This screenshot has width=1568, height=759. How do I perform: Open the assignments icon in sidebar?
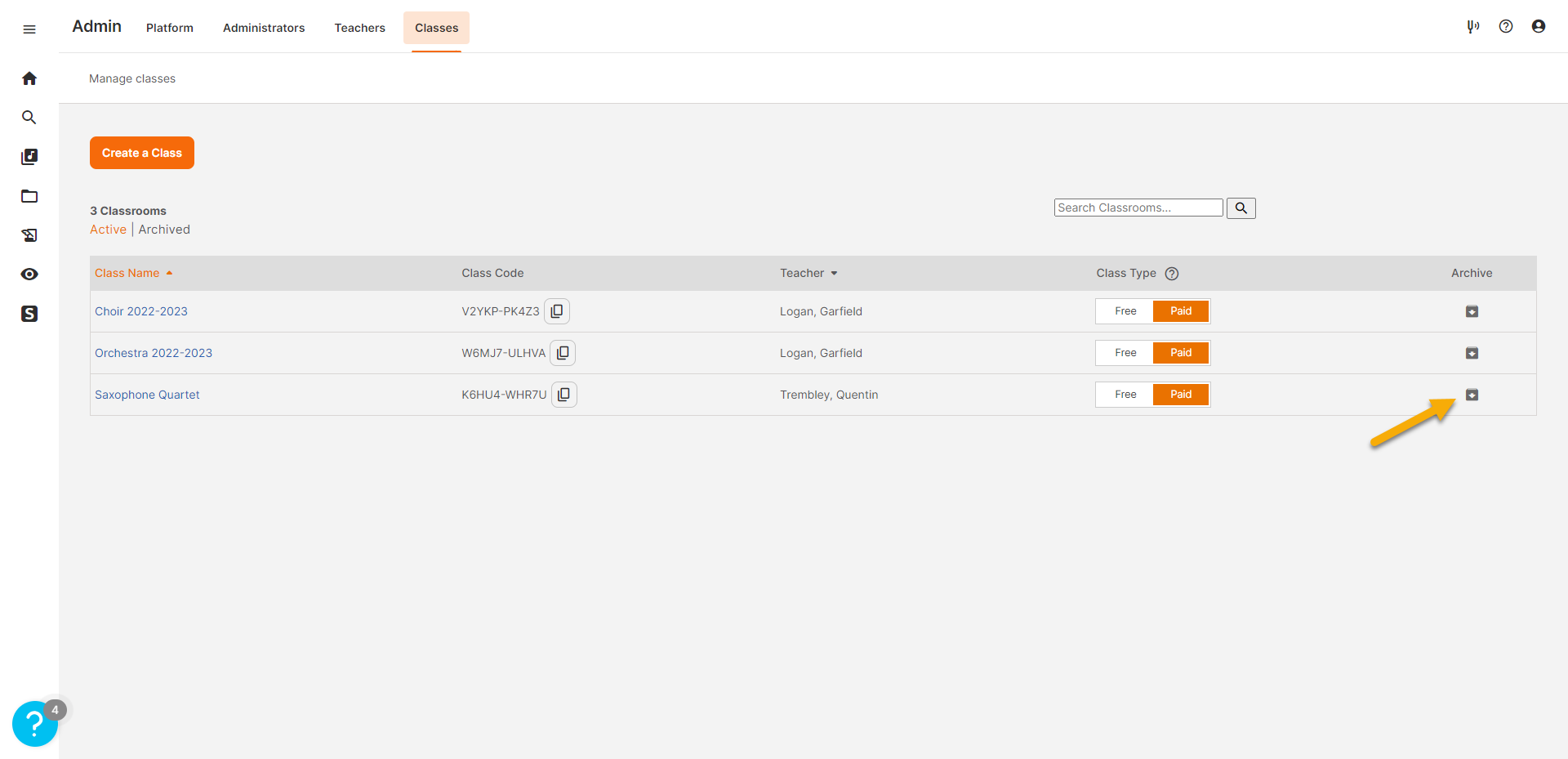point(29,235)
